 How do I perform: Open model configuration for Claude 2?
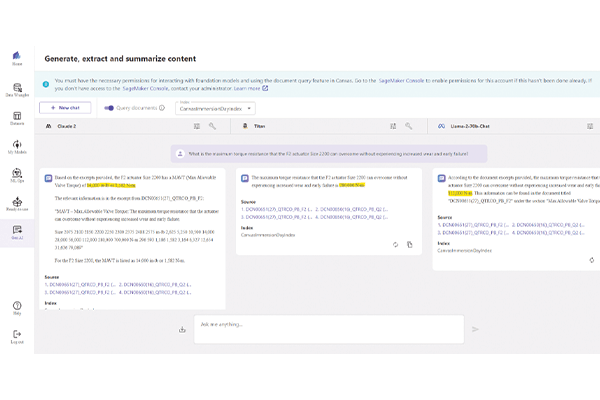coord(197,126)
